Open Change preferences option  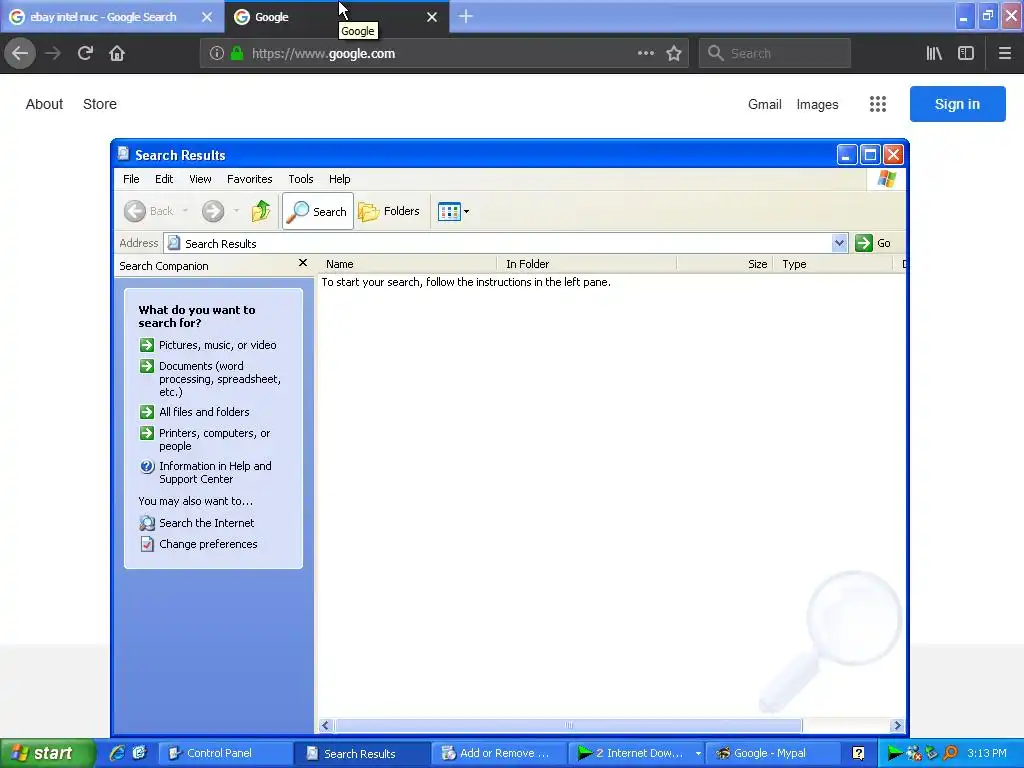point(208,544)
